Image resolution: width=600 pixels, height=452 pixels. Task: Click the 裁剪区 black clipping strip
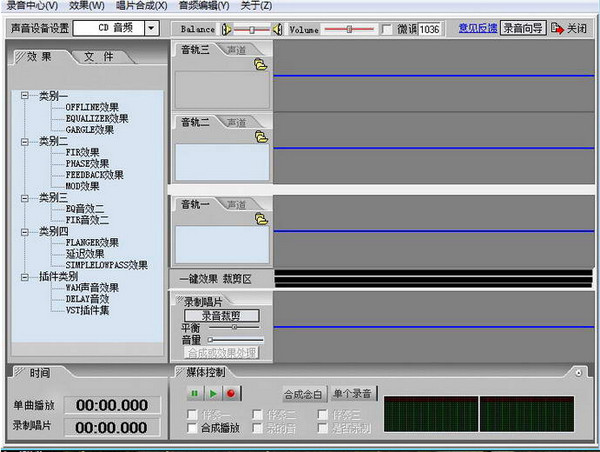click(x=433, y=278)
